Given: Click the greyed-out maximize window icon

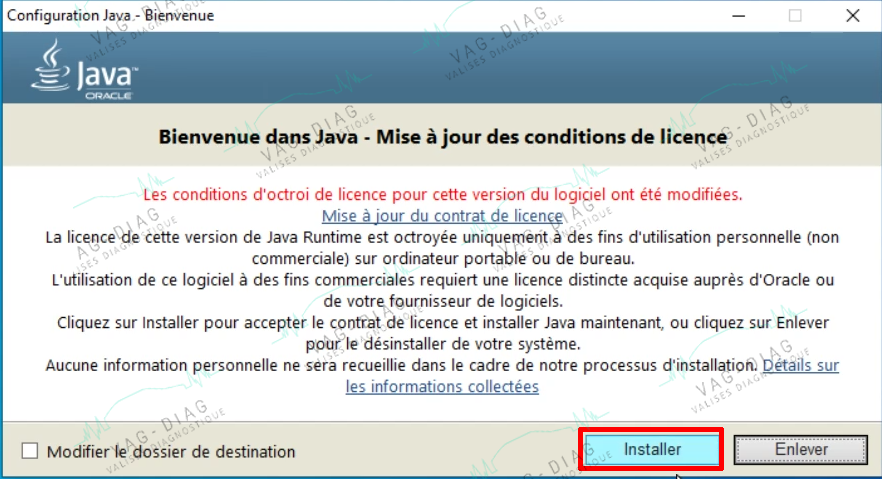Looking at the screenshot, I should 795,16.
